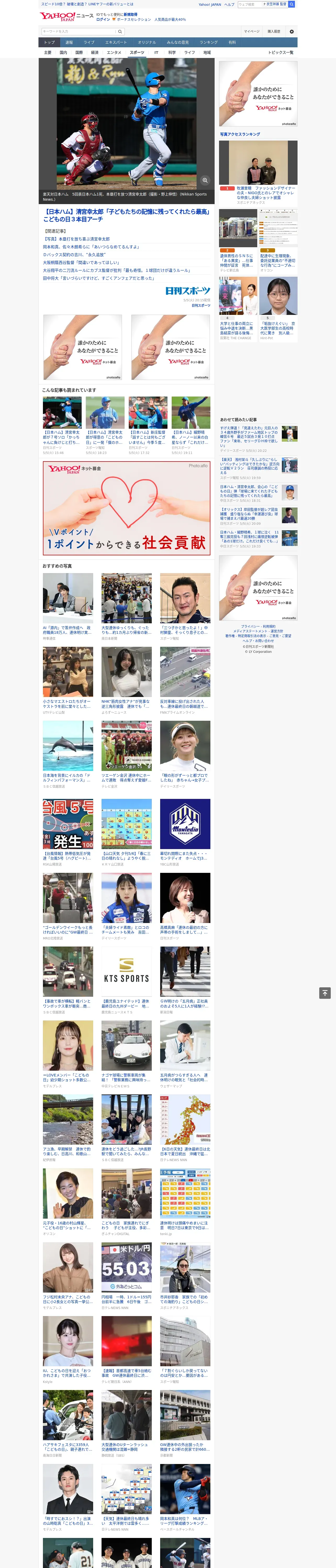Open the Montedio Yamagata logo photo

click(x=185, y=823)
